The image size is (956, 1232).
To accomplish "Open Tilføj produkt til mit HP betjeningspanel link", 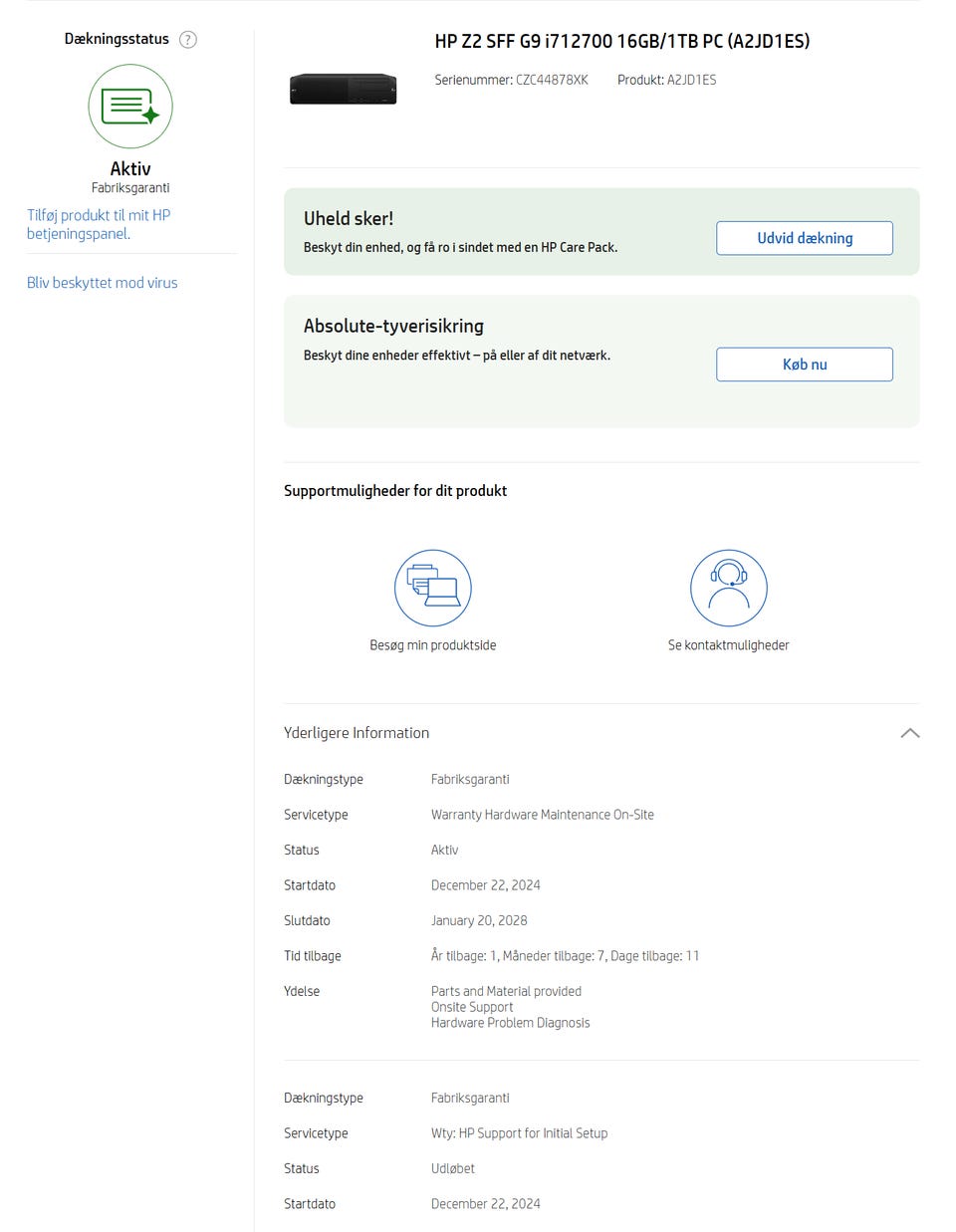I will 99,224.
